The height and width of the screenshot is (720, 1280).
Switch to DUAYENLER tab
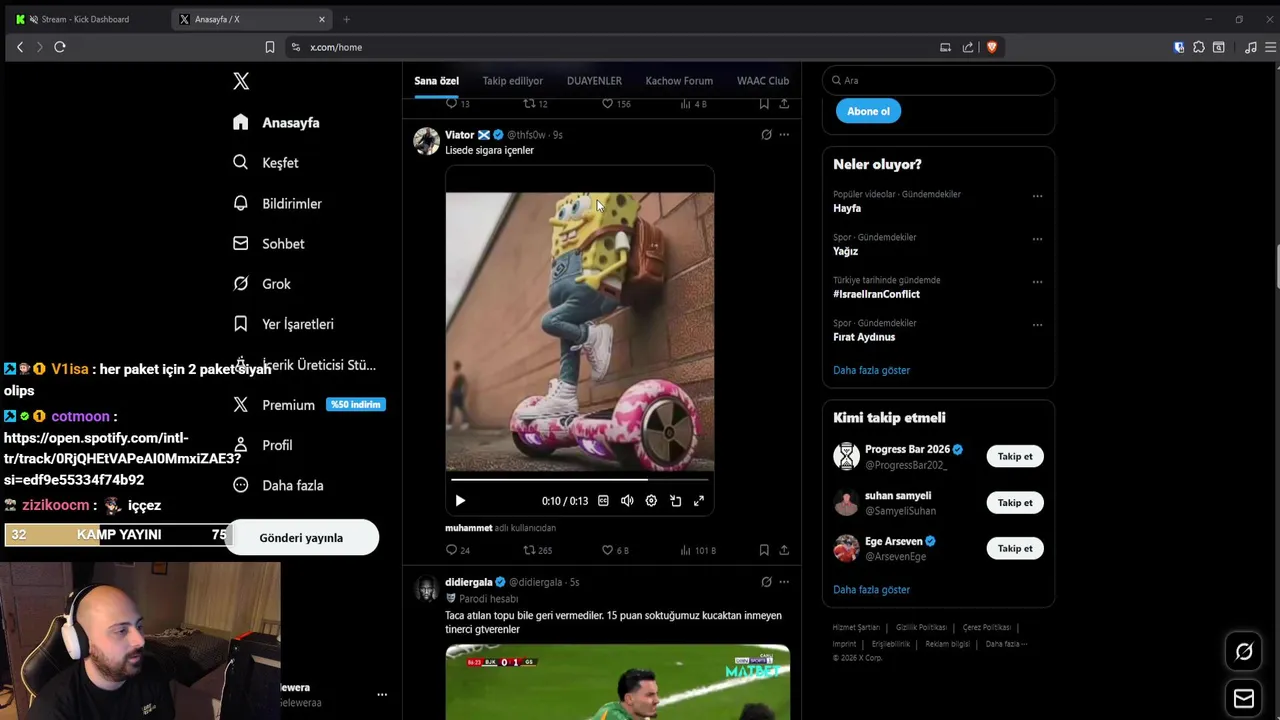(x=594, y=81)
